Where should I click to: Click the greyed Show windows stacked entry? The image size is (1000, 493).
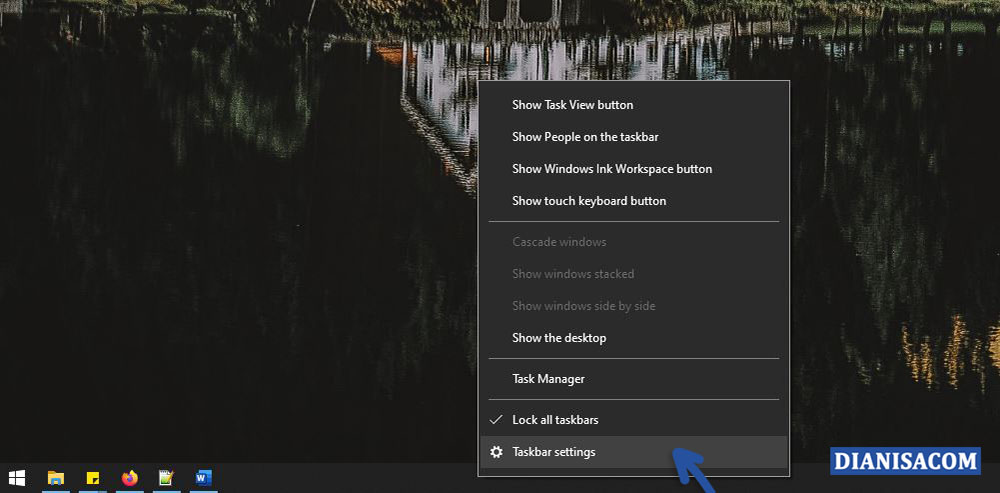point(634,274)
